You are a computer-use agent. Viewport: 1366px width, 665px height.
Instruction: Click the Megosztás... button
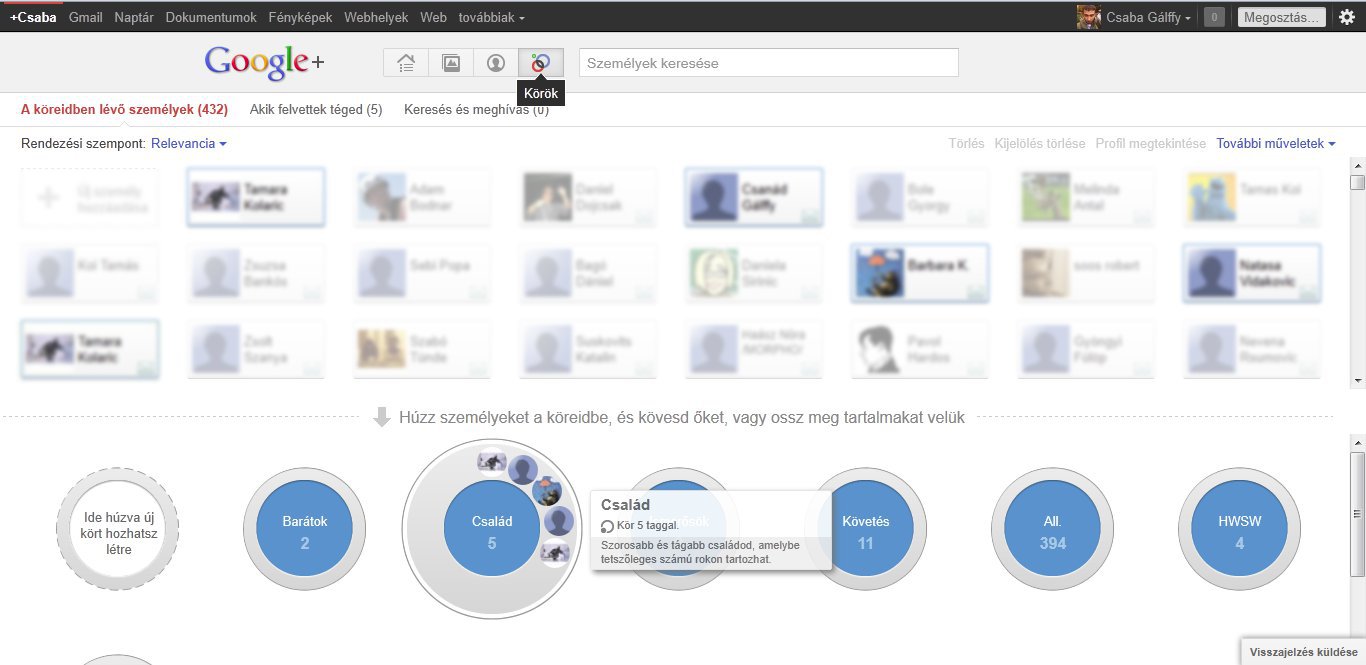[1282, 17]
